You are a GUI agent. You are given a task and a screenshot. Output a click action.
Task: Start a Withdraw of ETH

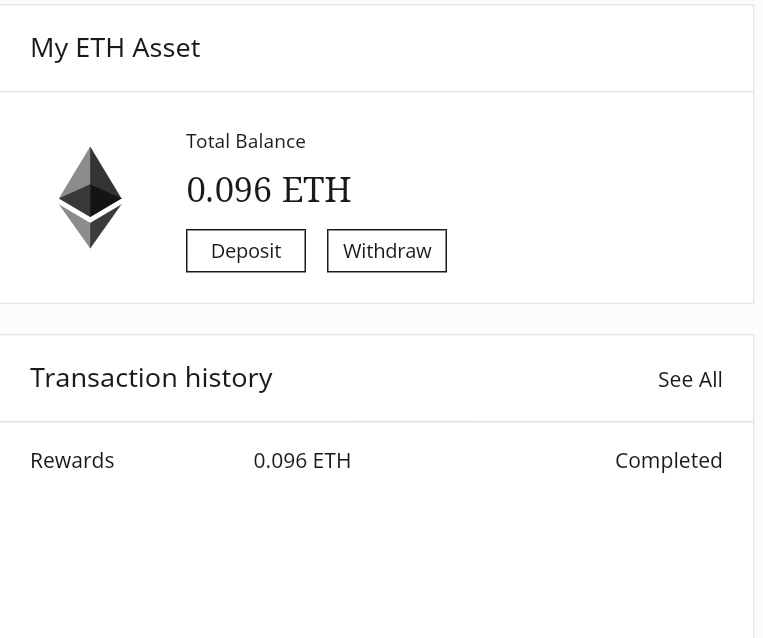[387, 251]
